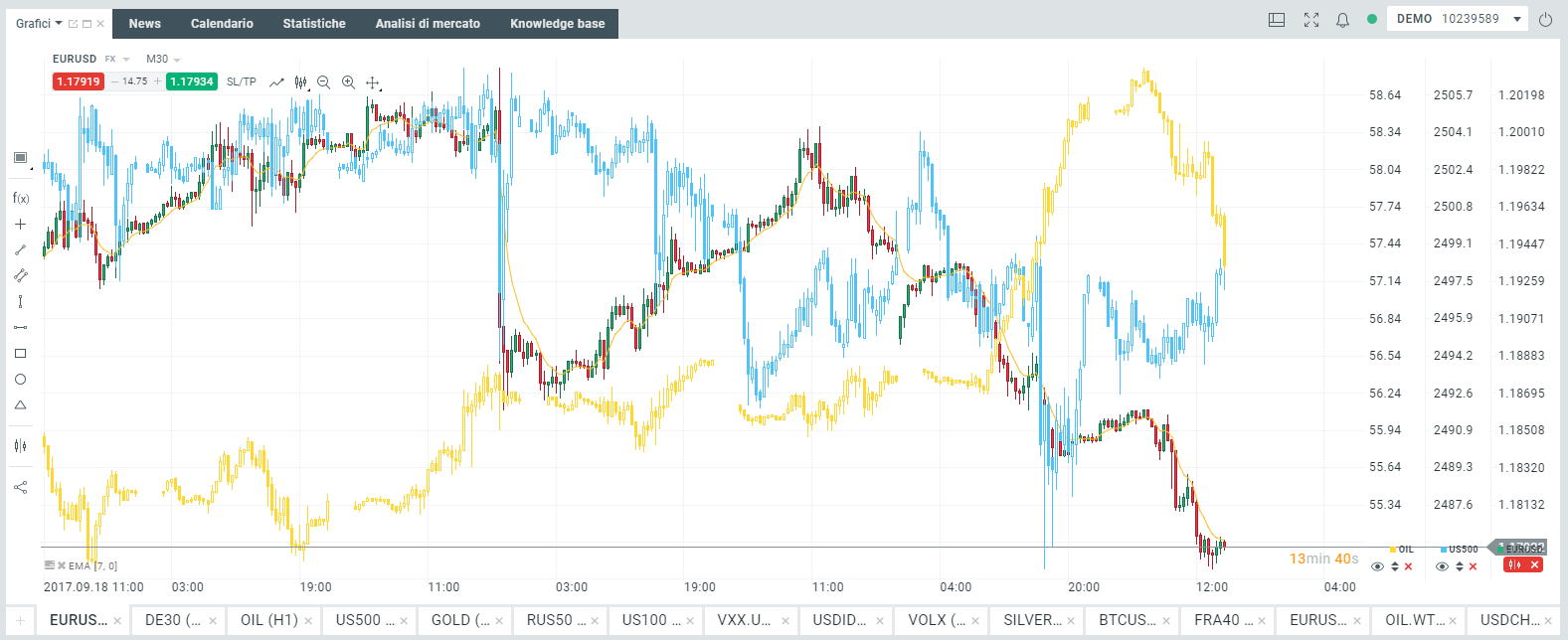This screenshot has height=640, width=1568.
Task: Expand the DEMO account dropdown
Action: click(1517, 19)
